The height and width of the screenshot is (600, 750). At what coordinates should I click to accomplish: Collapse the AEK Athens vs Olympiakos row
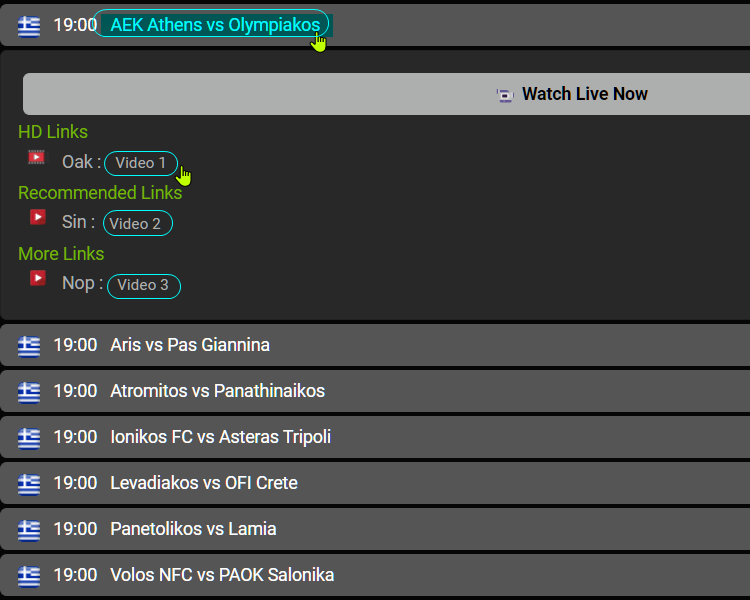(x=215, y=25)
